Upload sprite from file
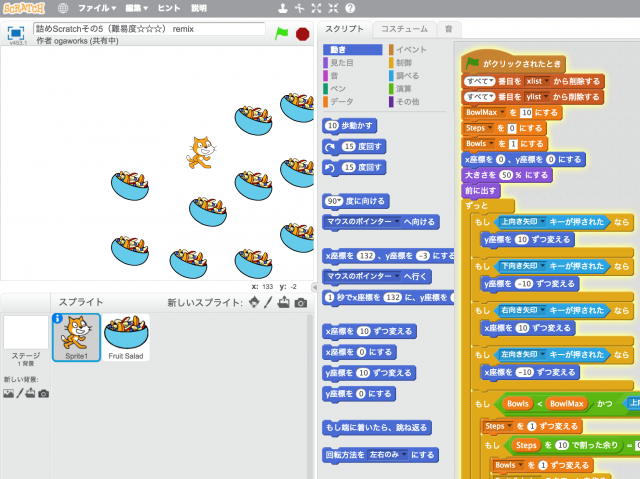 point(283,302)
